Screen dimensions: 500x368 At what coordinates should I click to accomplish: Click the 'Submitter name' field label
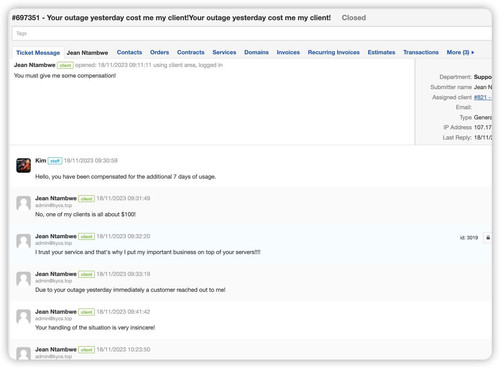tap(451, 87)
